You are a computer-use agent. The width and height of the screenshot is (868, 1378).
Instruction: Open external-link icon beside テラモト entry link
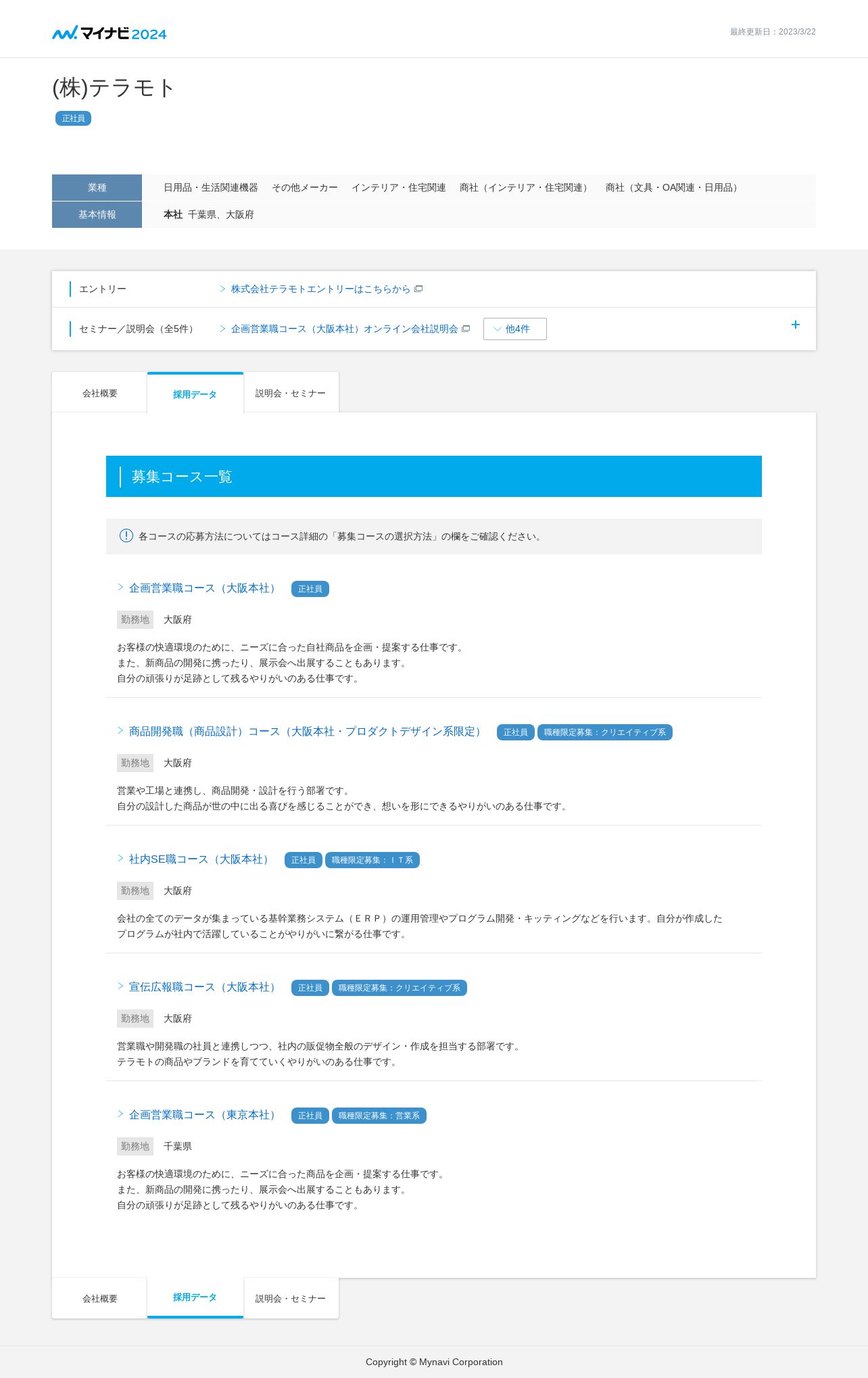[418, 289]
